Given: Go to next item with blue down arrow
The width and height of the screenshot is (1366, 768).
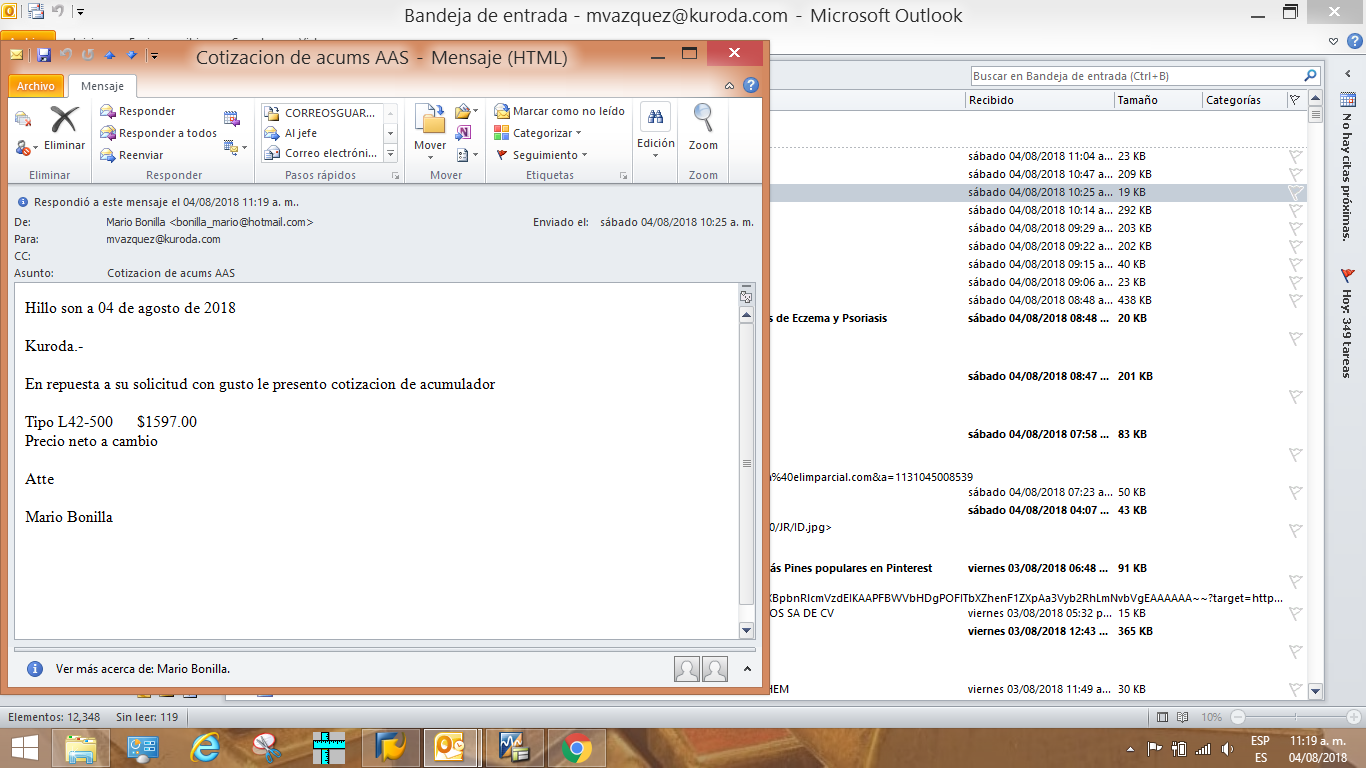Looking at the screenshot, I should click(x=131, y=55).
